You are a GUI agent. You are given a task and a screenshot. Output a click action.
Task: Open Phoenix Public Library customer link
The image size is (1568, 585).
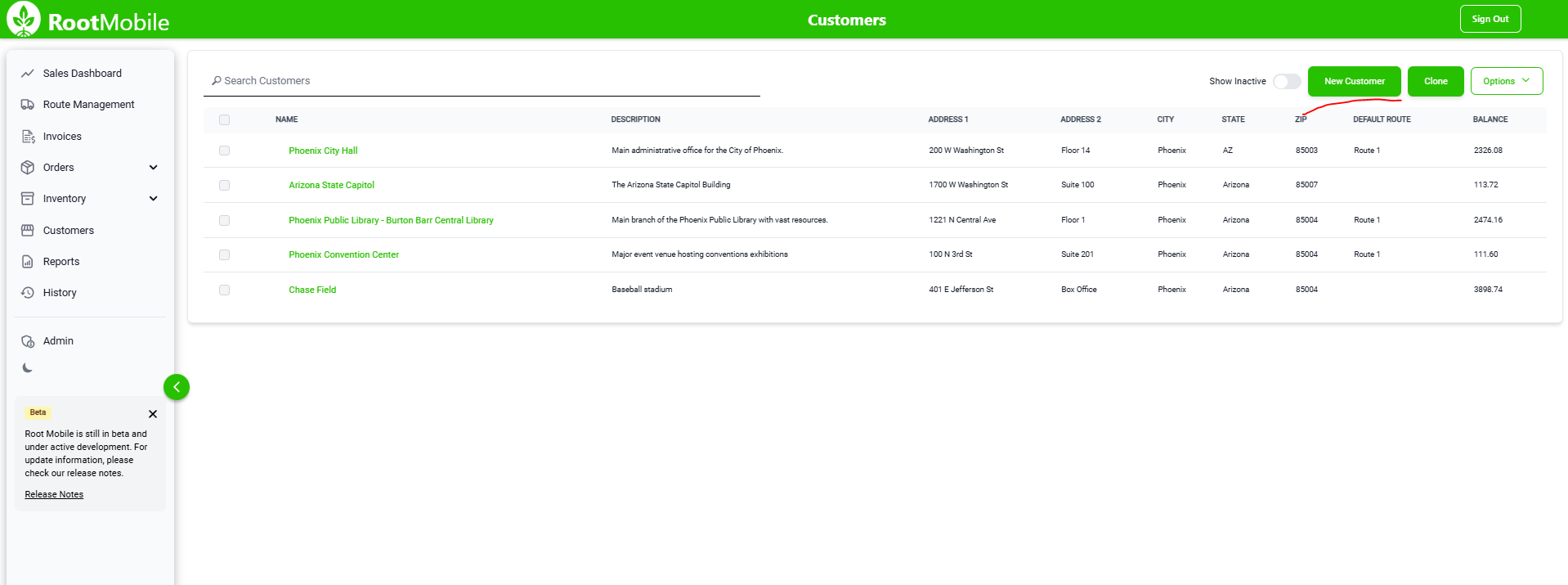click(x=391, y=220)
